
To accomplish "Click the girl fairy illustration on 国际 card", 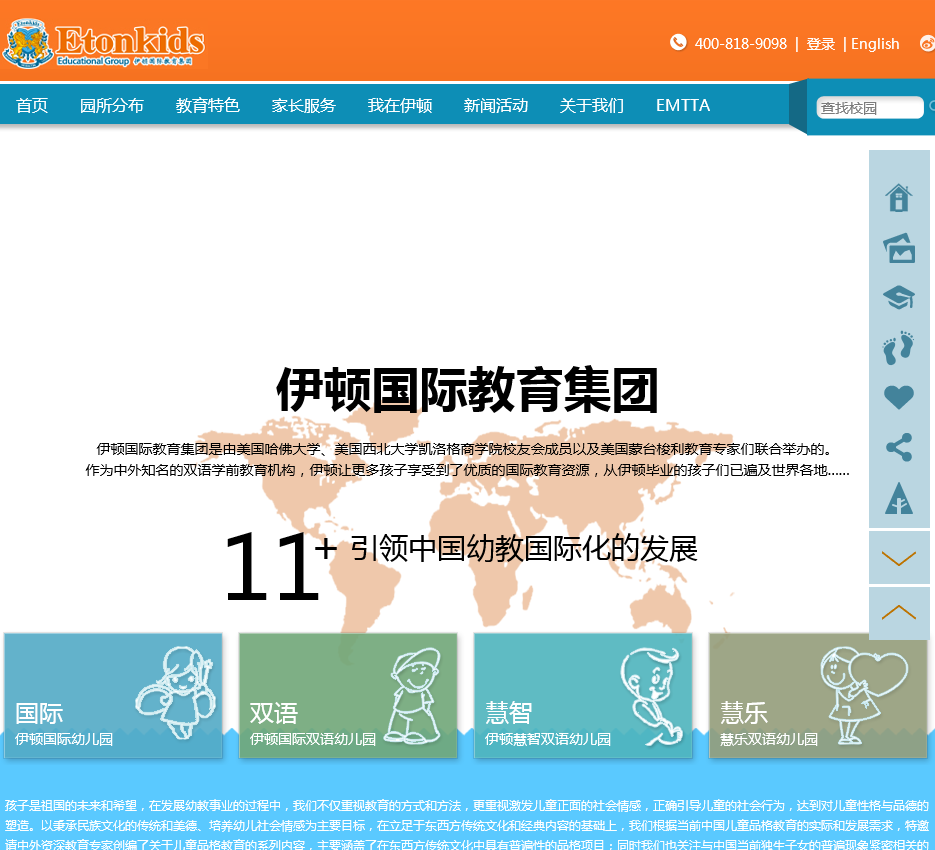I will coord(176,693).
